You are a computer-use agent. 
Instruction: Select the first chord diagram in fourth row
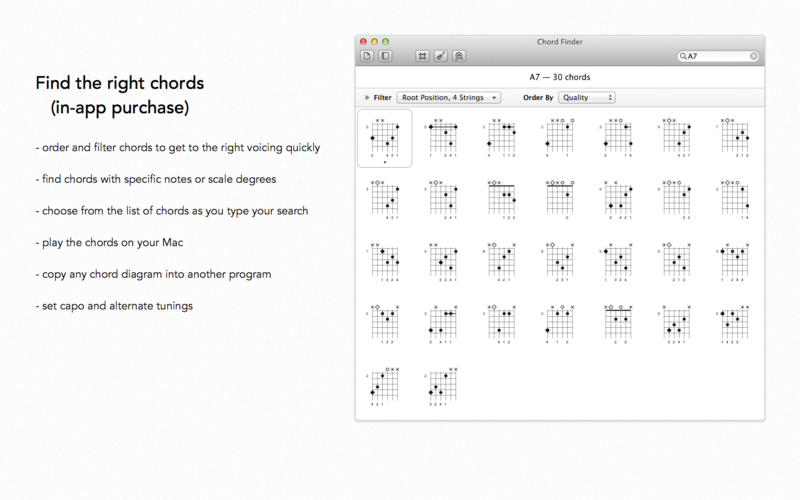[385, 324]
